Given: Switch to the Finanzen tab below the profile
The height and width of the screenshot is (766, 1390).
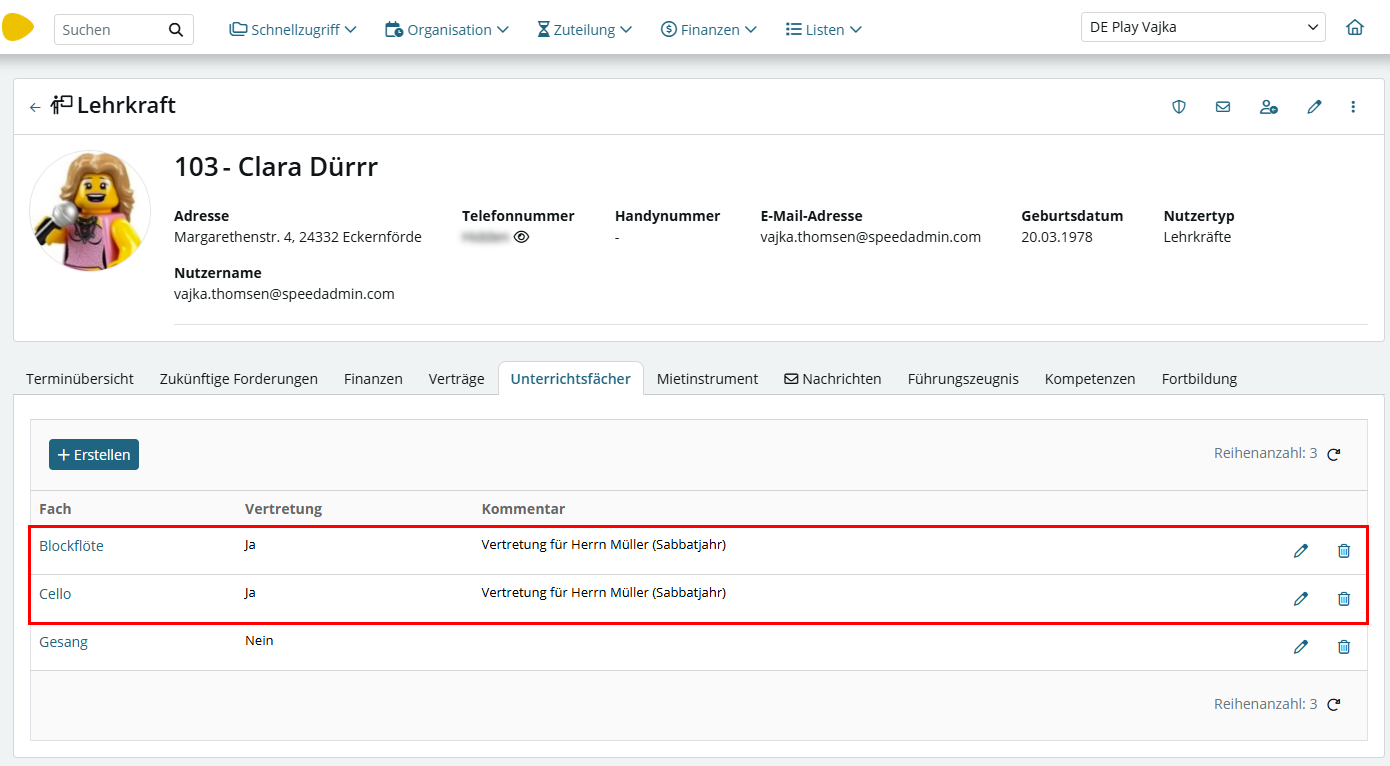Looking at the screenshot, I should 373,379.
